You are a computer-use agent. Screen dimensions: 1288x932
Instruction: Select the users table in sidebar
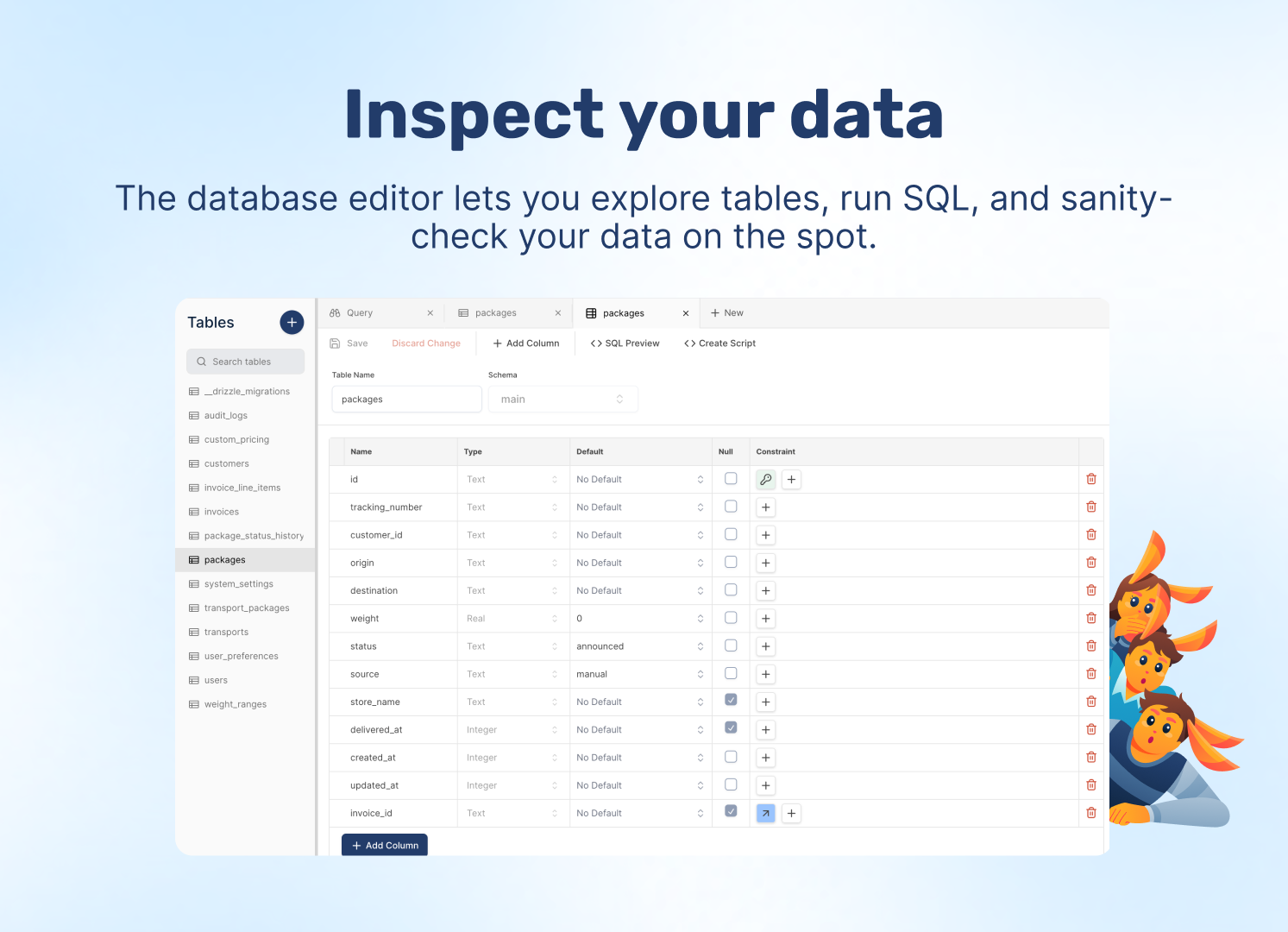(246, 680)
